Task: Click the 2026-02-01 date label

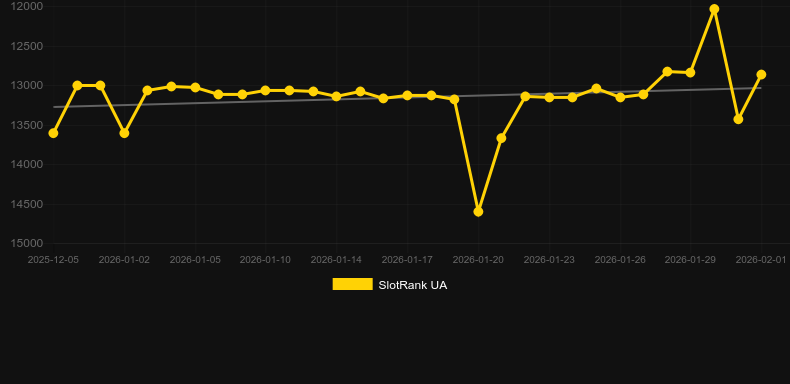Action: click(761, 260)
